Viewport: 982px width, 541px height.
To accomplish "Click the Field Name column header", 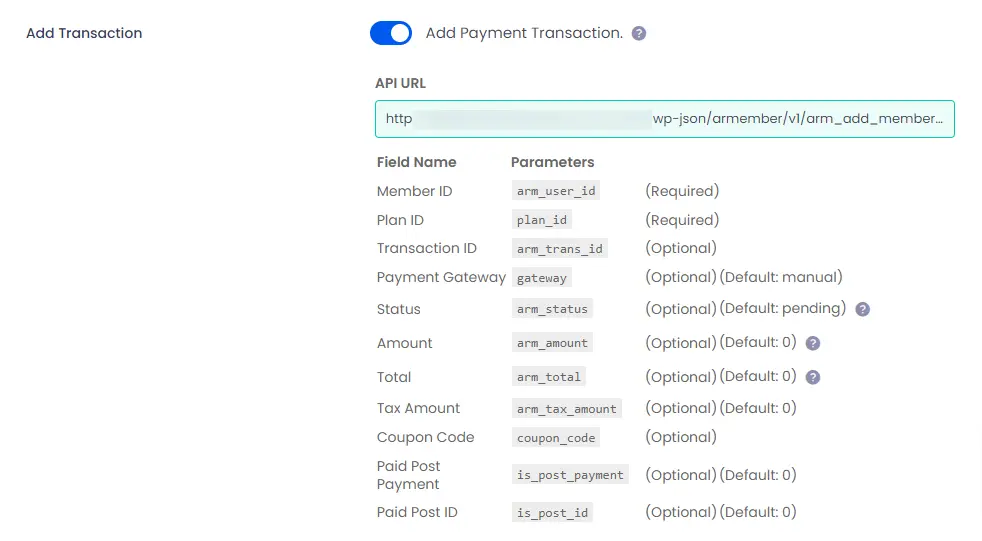I will (x=416, y=162).
